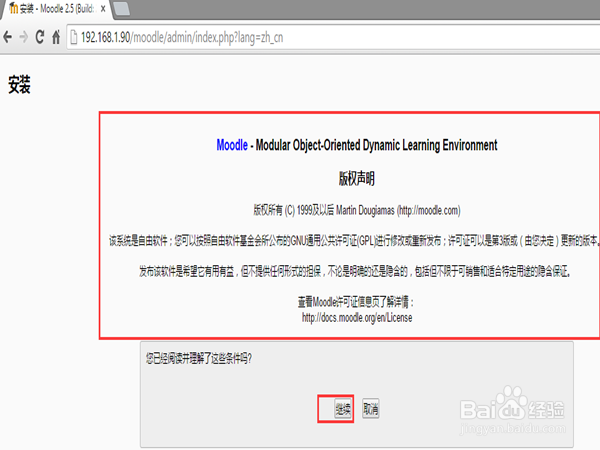
Task: Click the 查看Moodle许可证信息页了解详情 line
Action: point(356,302)
